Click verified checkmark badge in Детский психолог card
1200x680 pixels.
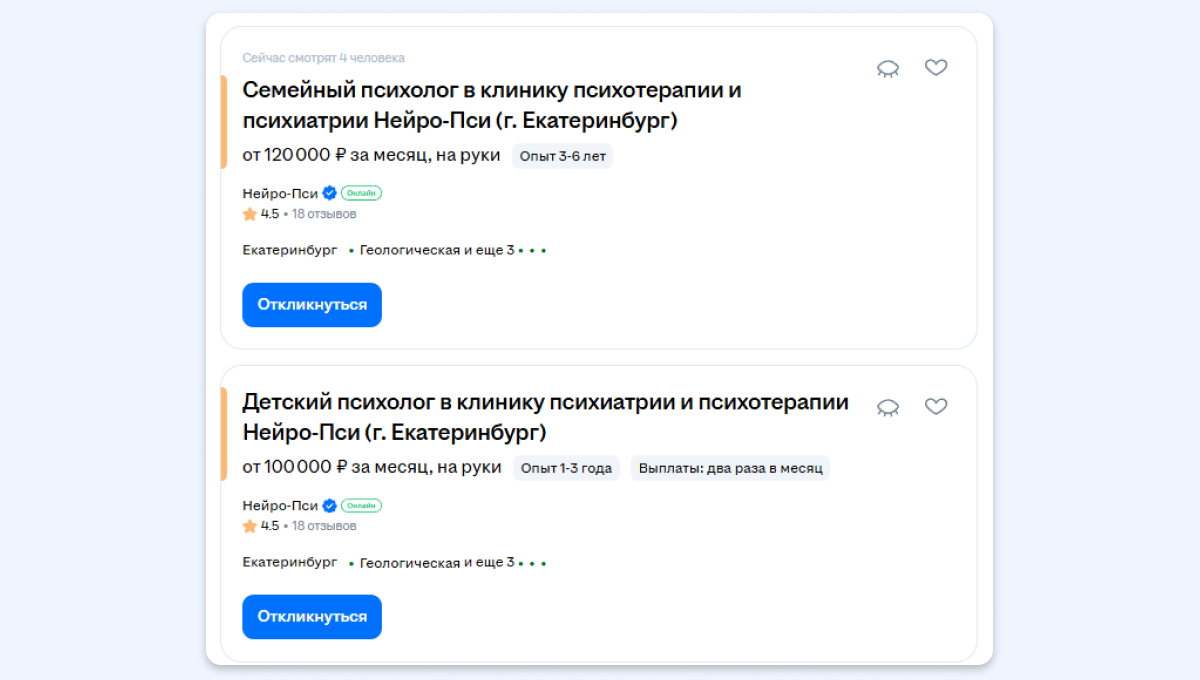tap(329, 505)
